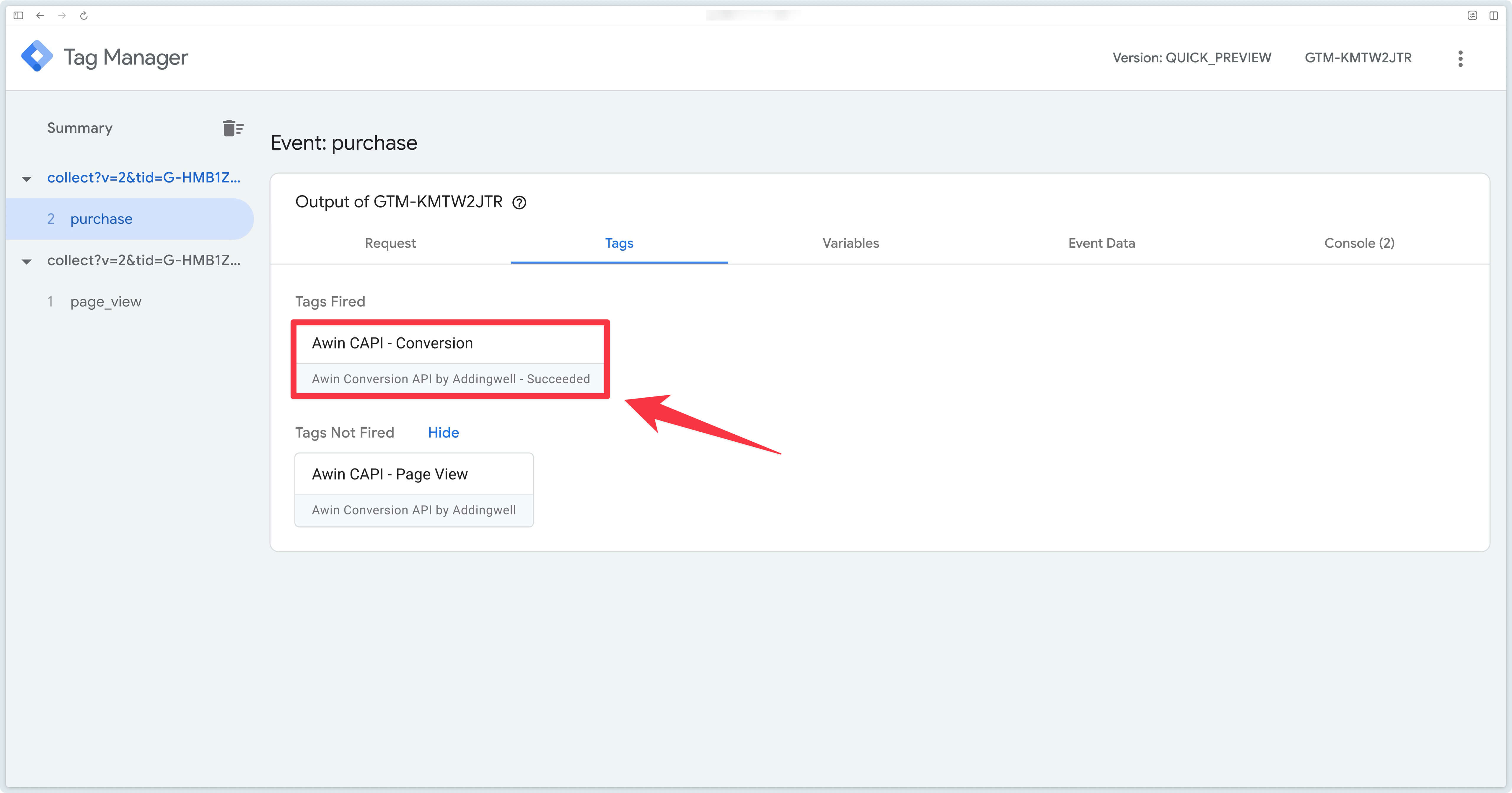Switch to the Event Data tab

(1102, 243)
